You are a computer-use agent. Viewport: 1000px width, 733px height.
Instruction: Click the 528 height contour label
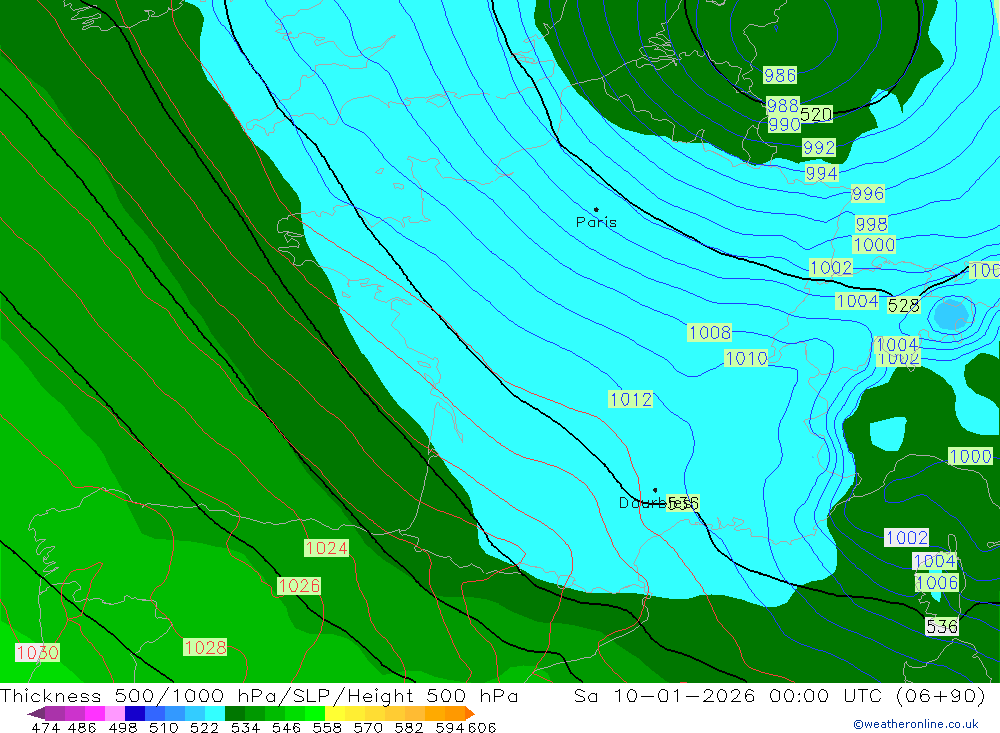[904, 306]
